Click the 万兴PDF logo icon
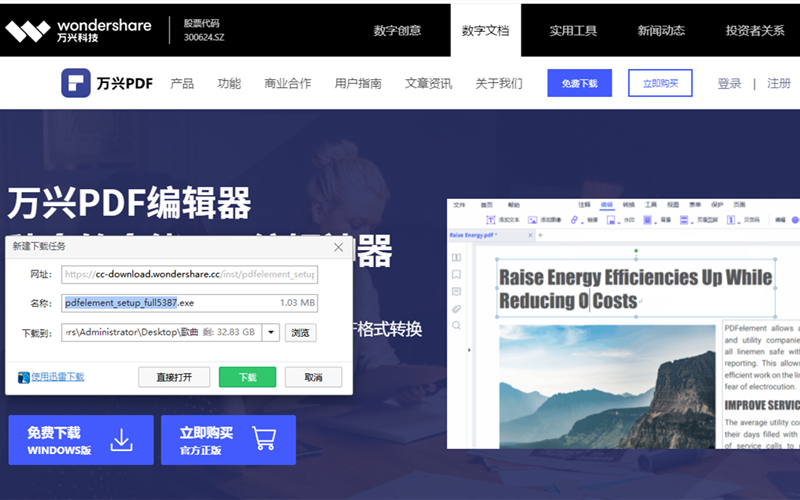Screen dimensions: 800x500 (x=76, y=83)
